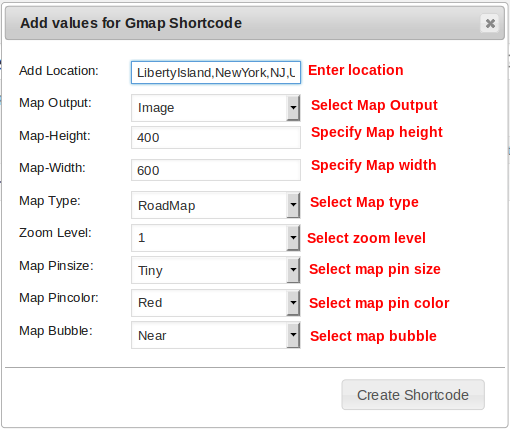Click the Map Pincolor dropdown arrow
Screen dimensions: 510x429
(293, 303)
